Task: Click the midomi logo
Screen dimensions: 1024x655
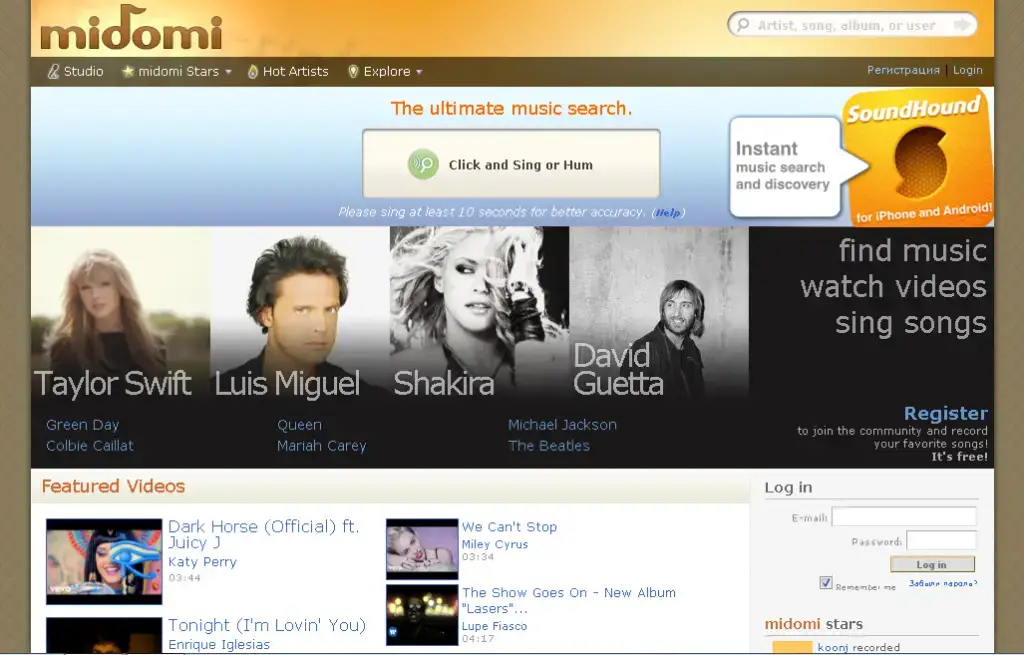Action: click(130, 29)
